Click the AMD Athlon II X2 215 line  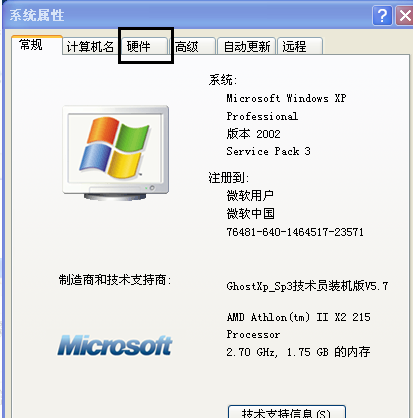pos(298,317)
